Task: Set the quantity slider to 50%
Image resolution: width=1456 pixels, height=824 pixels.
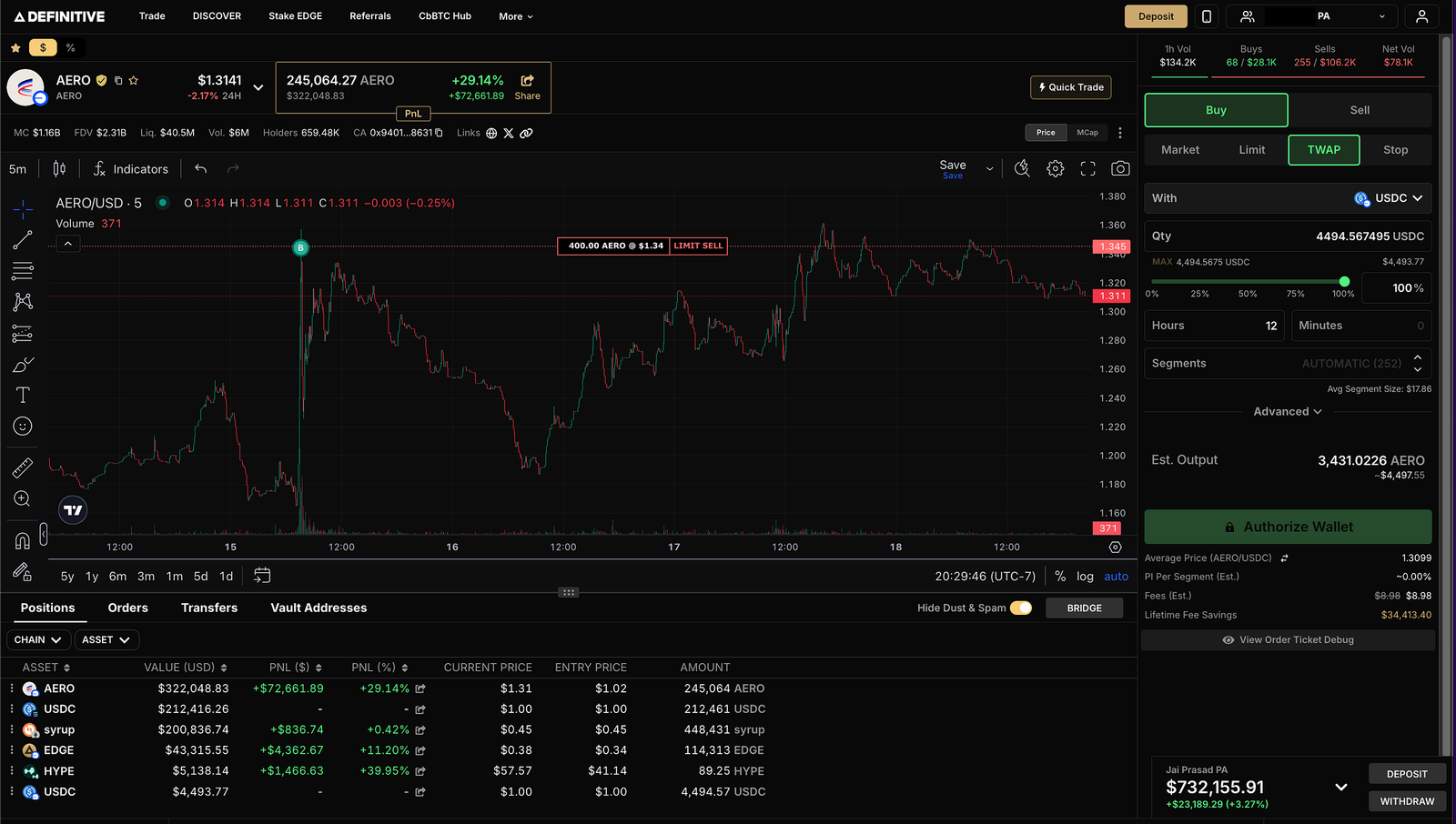Action: pyautogui.click(x=1248, y=294)
